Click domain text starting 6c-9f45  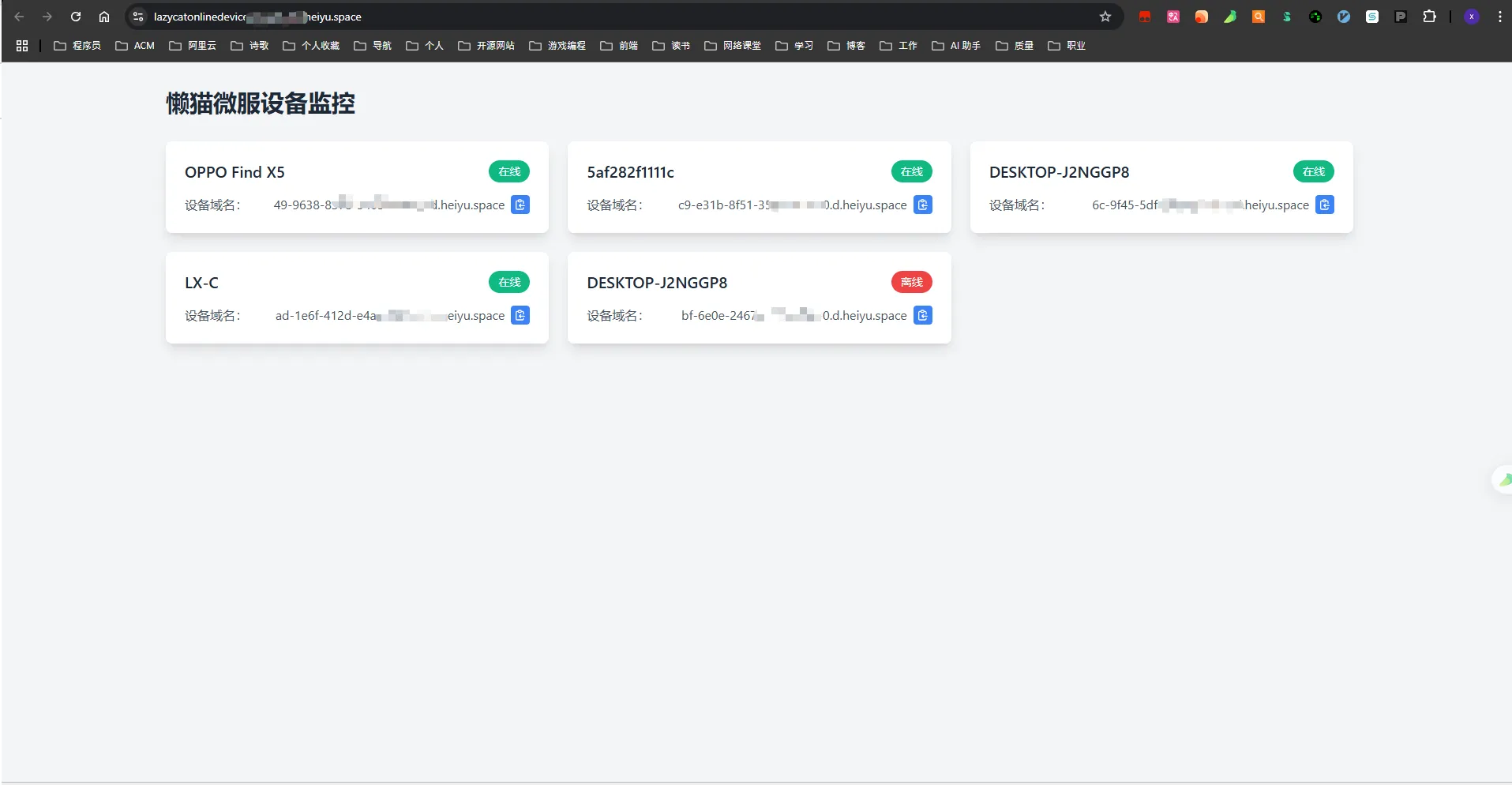(x=1200, y=205)
